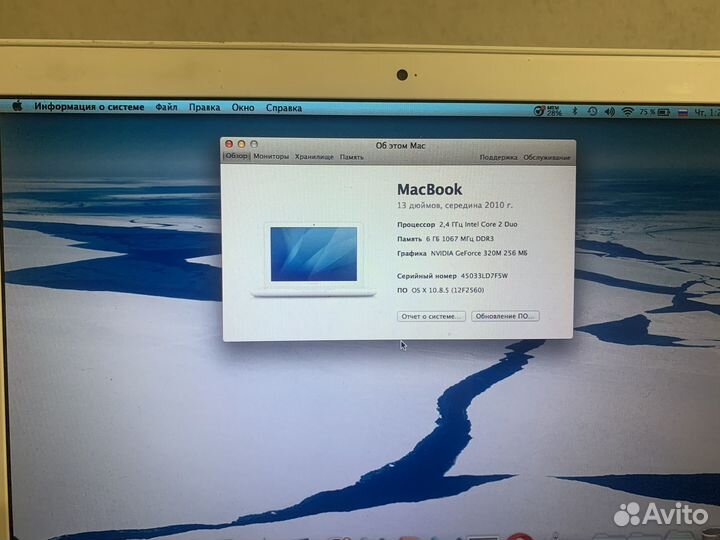Open the Apple menu

[x=18, y=107]
